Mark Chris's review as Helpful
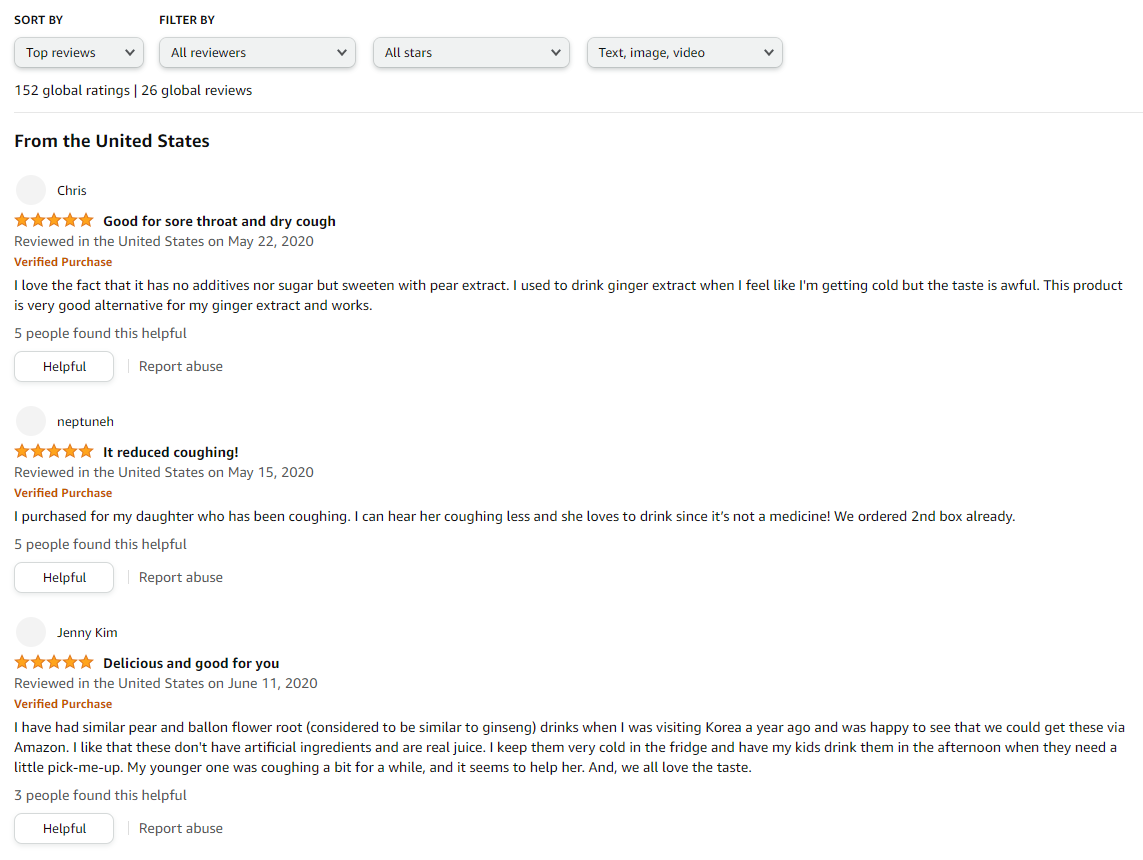The image size is (1143, 860). pos(64,367)
